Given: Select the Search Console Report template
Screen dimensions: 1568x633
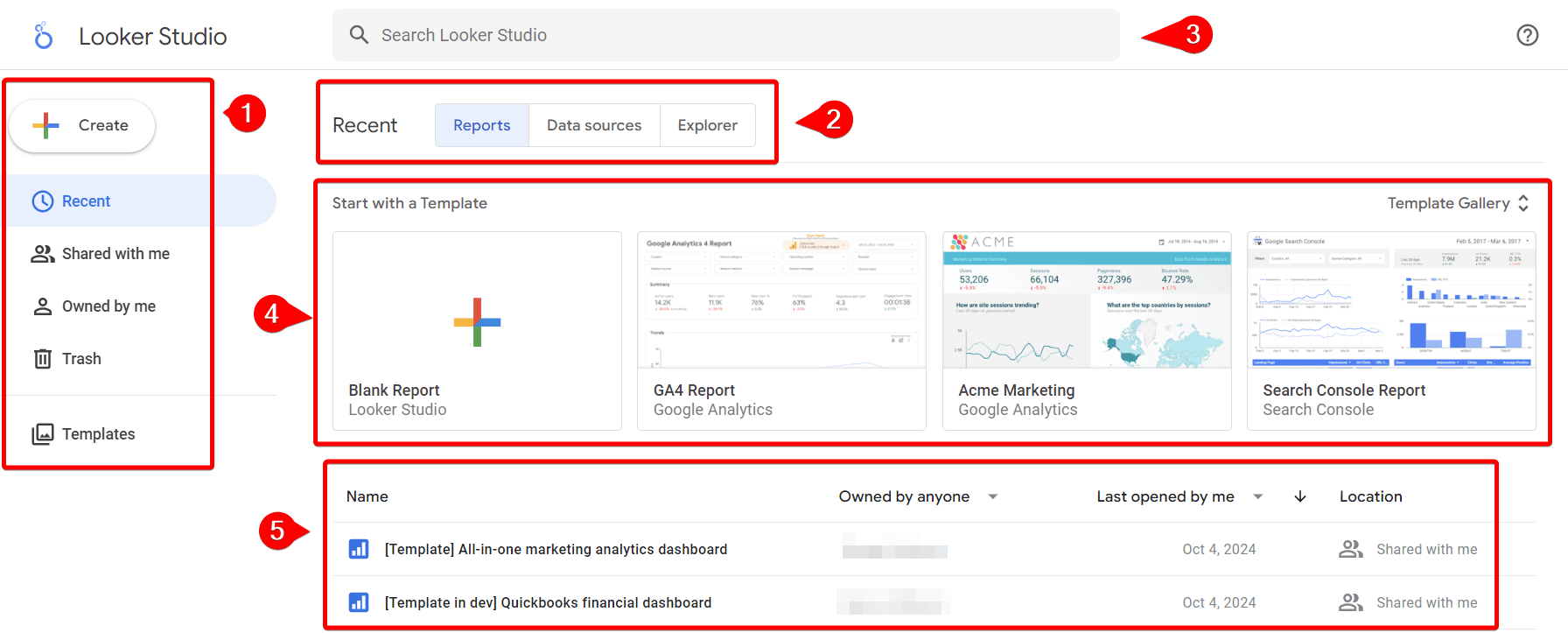Looking at the screenshot, I should tap(1391, 331).
